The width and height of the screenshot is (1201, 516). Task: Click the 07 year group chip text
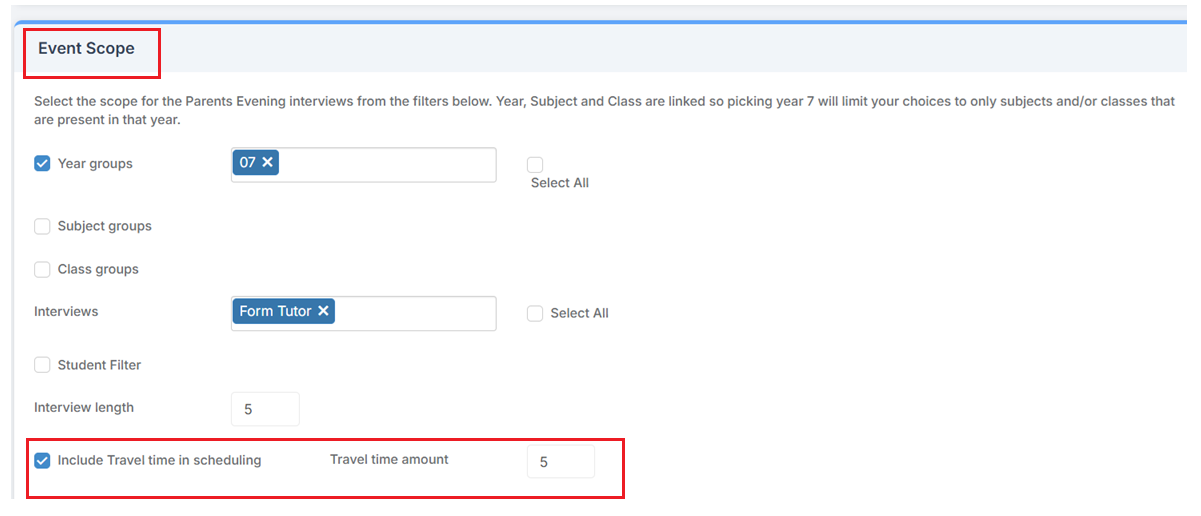pos(248,163)
